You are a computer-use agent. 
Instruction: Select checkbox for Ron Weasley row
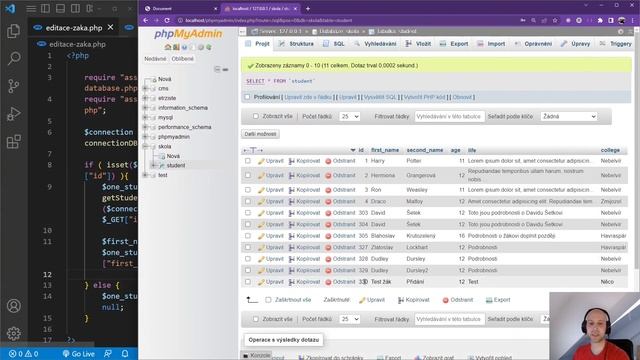[x=248, y=190]
